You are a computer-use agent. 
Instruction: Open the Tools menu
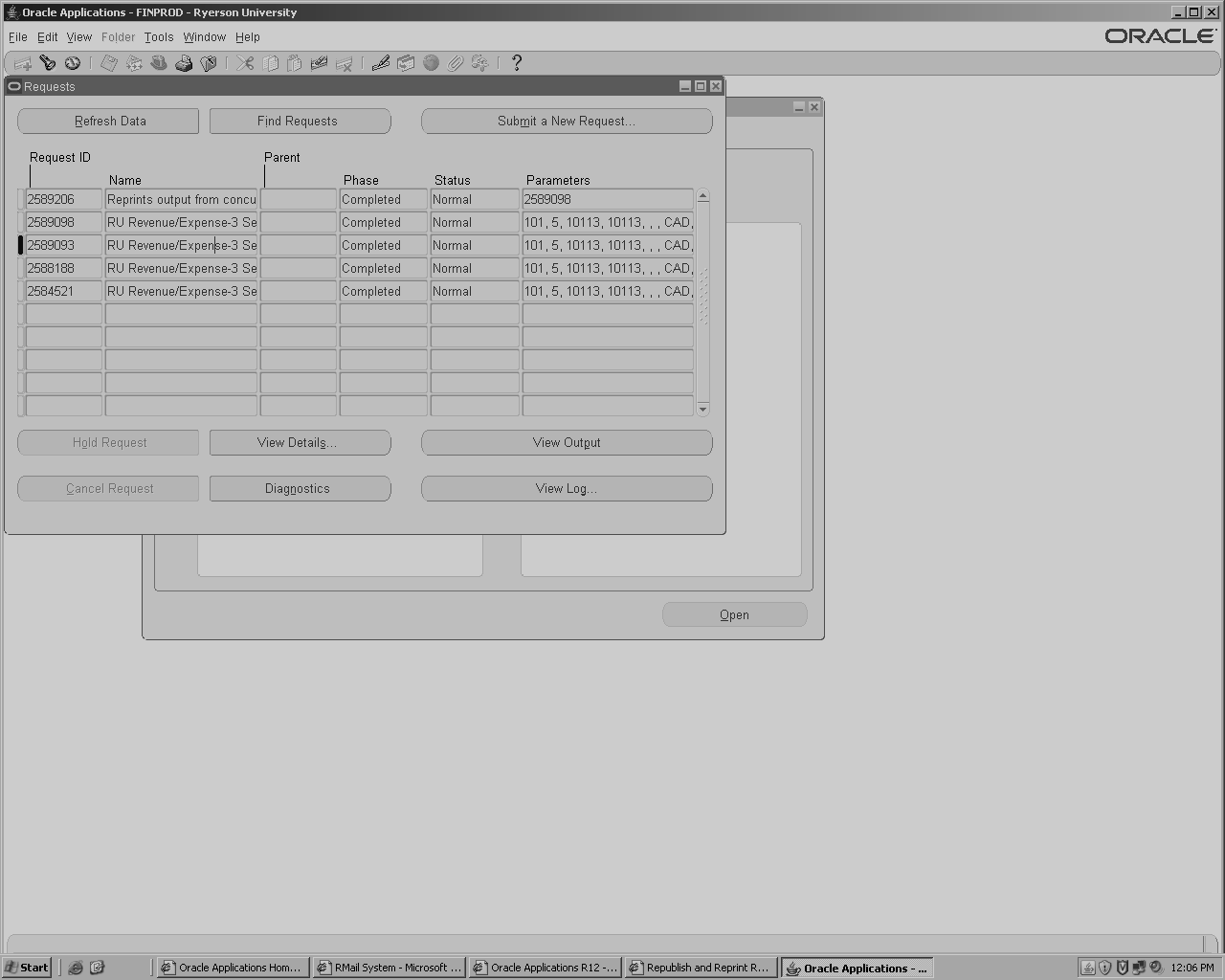(159, 37)
